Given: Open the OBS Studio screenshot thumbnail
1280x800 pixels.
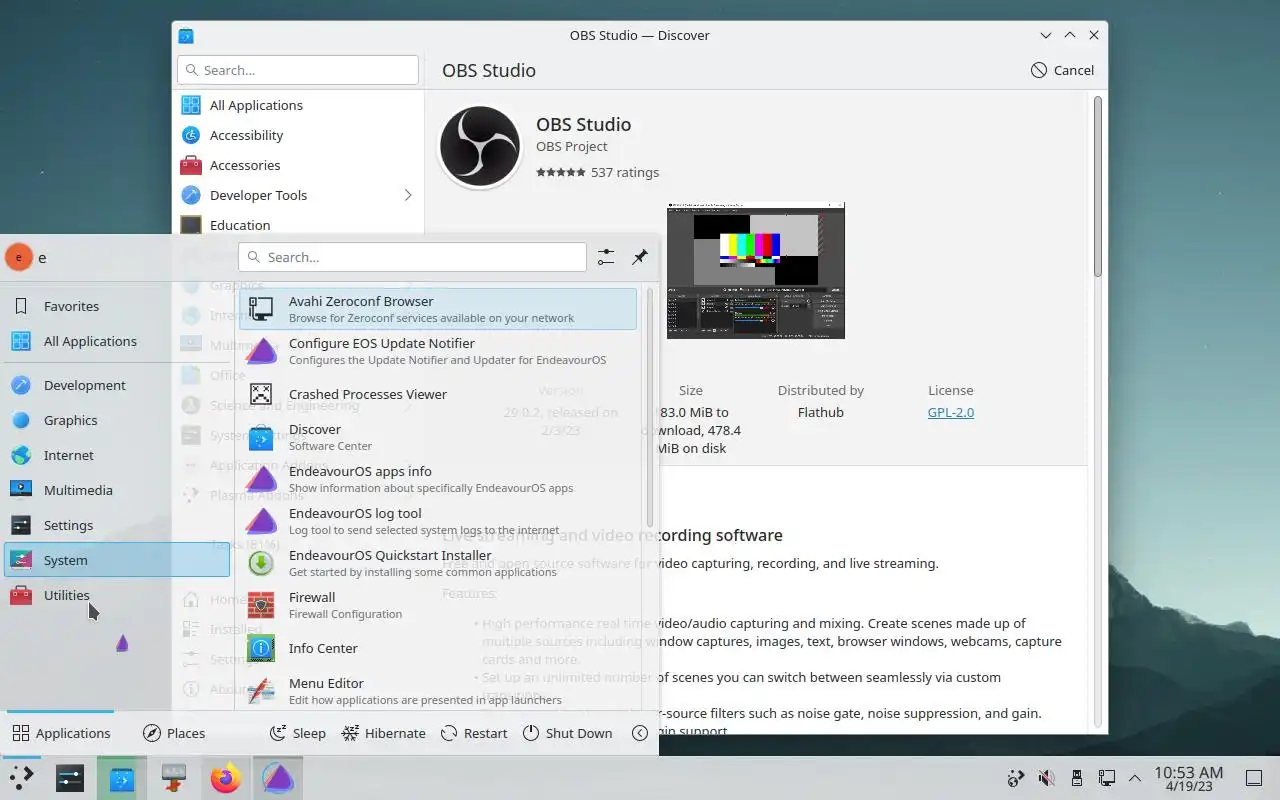Looking at the screenshot, I should pos(756,271).
